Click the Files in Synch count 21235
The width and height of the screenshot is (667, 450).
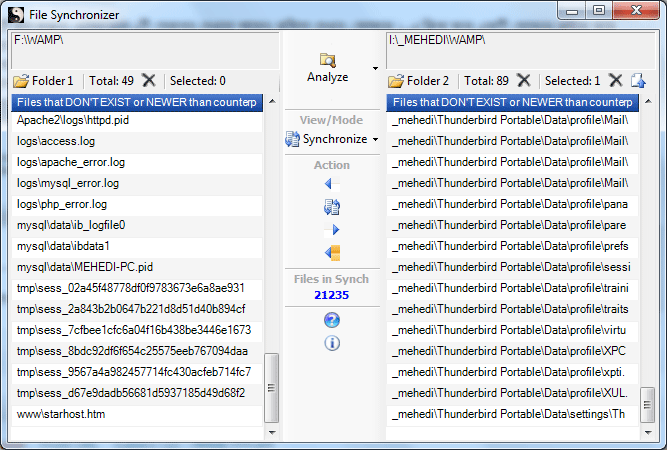click(331, 295)
